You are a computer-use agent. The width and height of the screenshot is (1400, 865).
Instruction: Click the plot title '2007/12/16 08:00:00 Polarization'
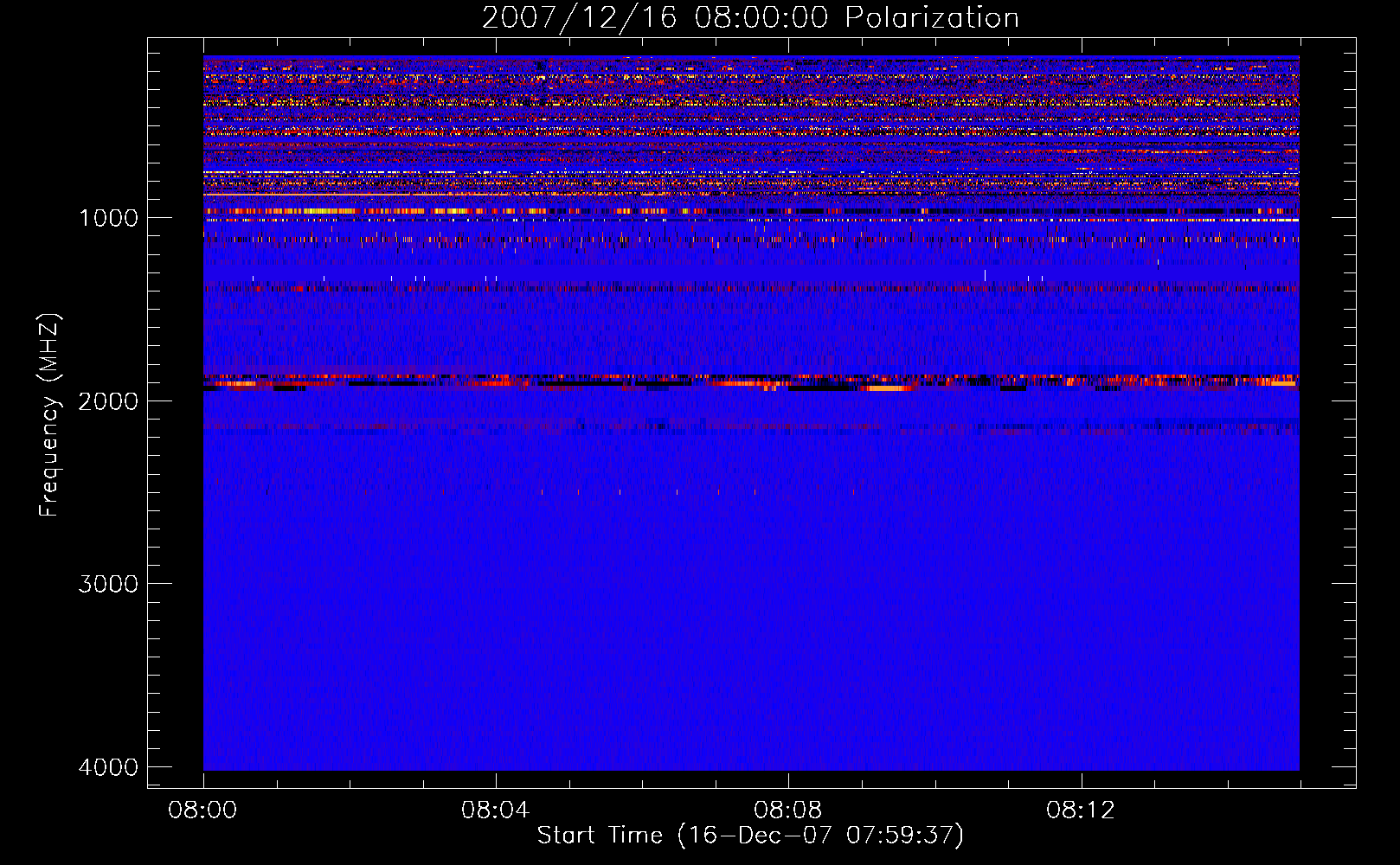pos(750,17)
